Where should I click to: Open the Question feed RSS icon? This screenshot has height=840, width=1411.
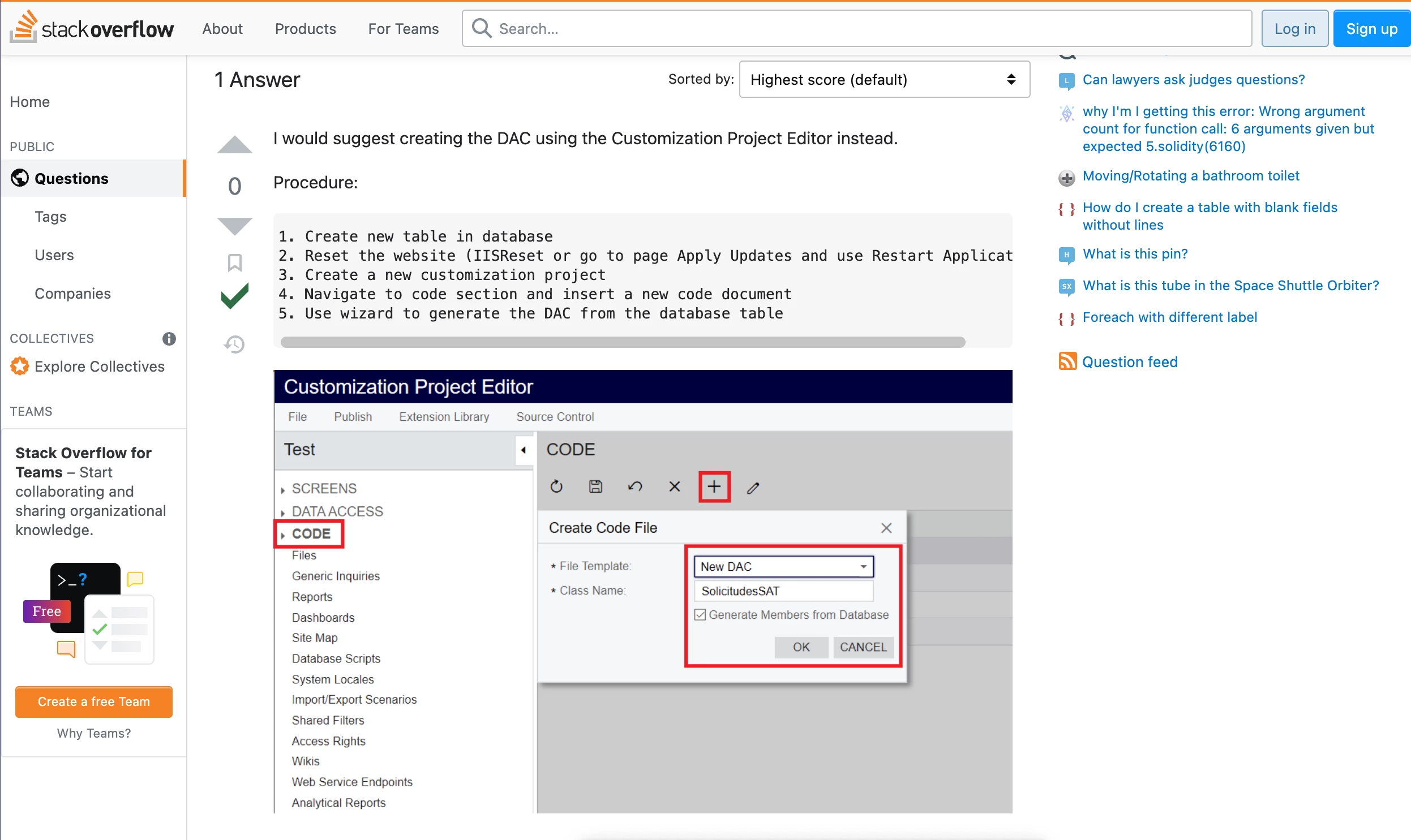pos(1067,361)
